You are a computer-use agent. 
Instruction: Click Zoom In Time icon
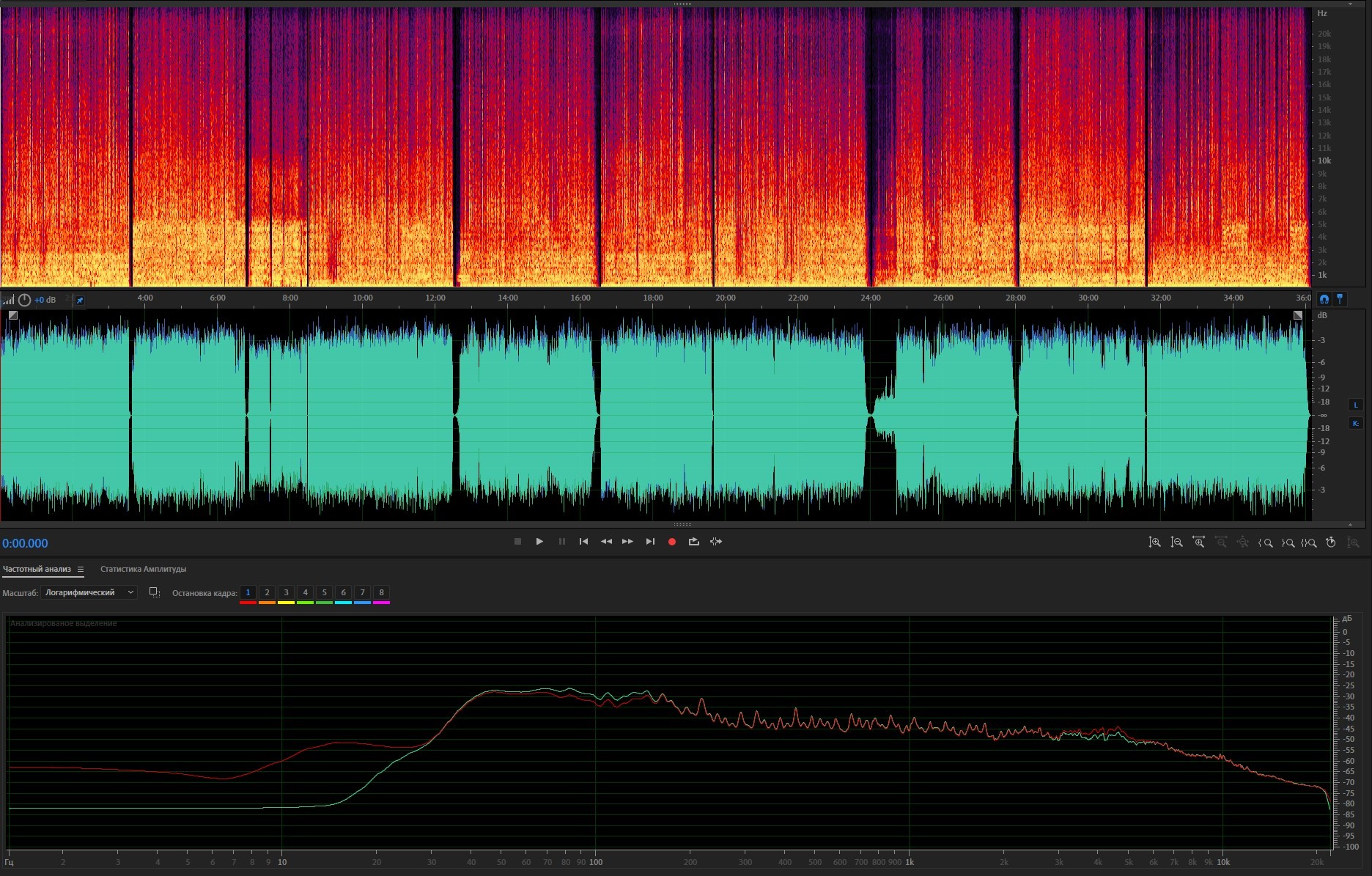[1198, 542]
